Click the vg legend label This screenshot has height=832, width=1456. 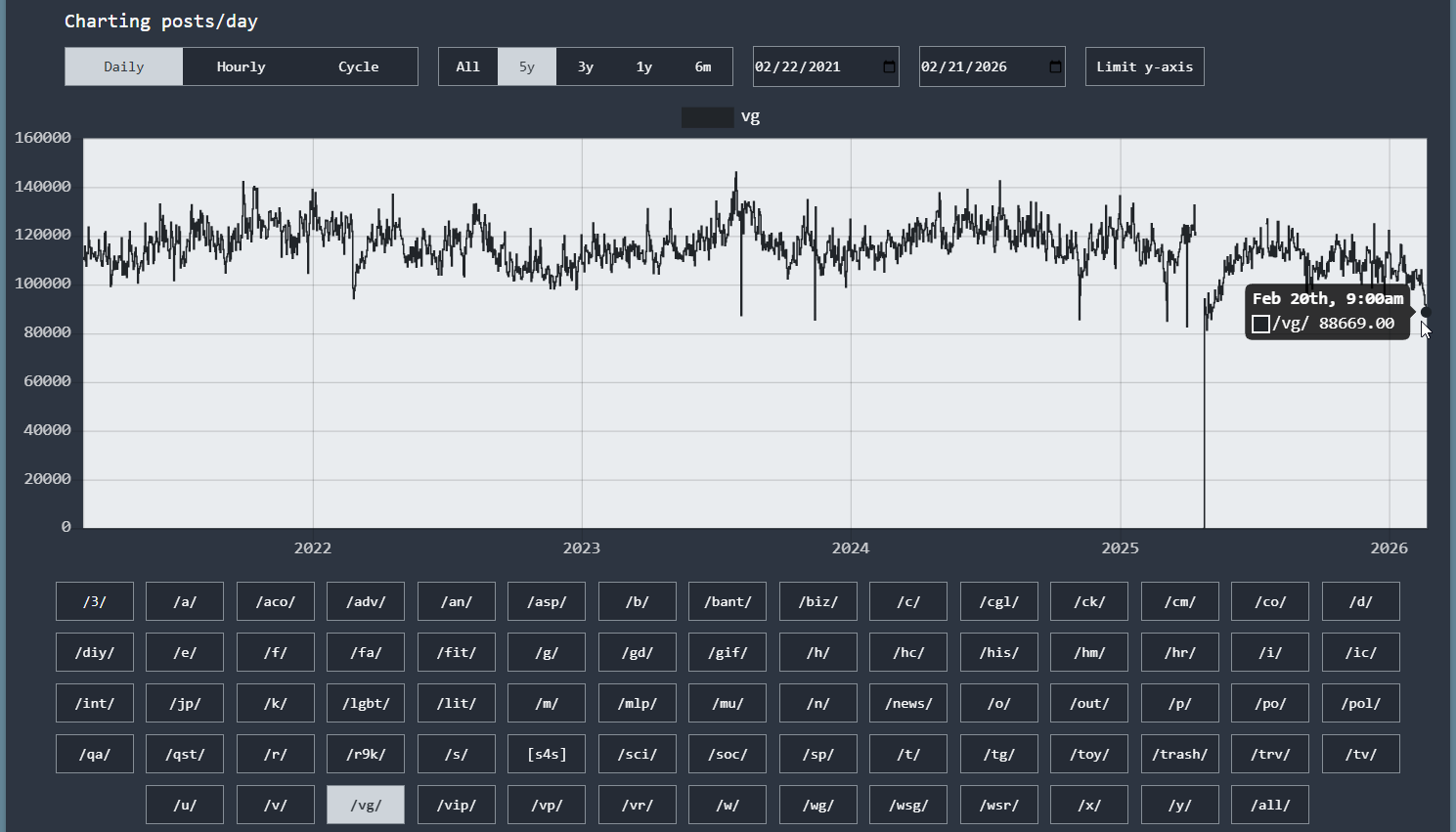[751, 116]
